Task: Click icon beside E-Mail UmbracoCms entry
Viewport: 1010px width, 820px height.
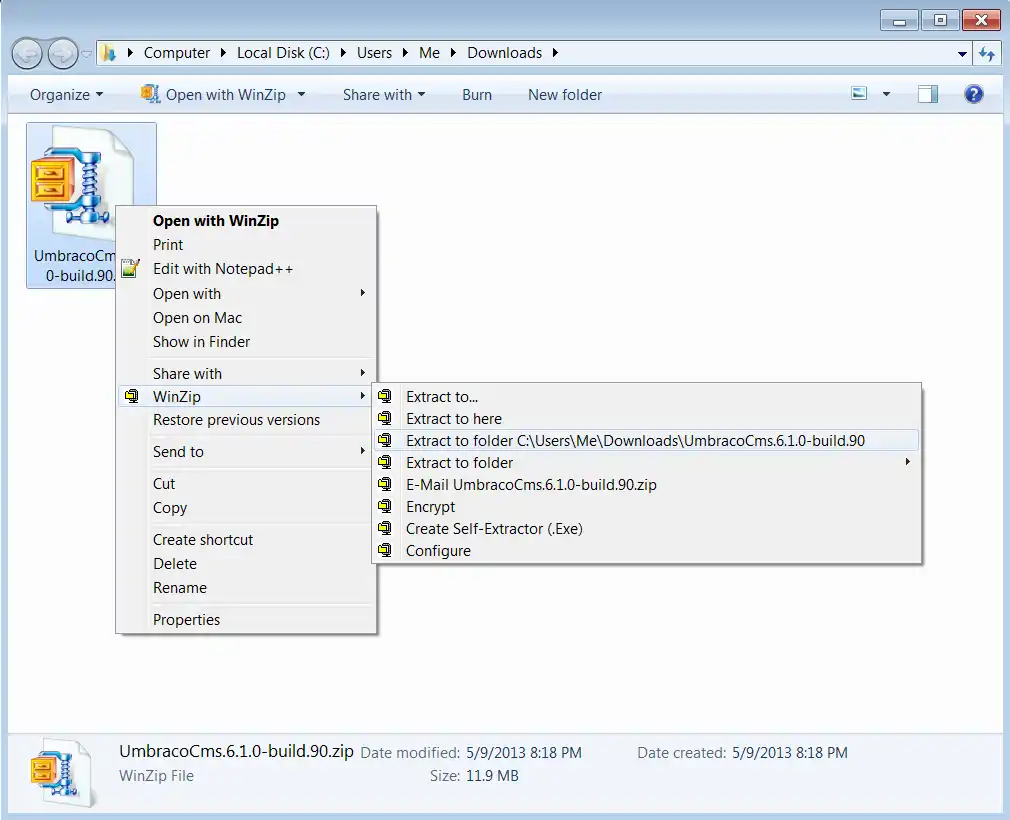Action: 385,484
